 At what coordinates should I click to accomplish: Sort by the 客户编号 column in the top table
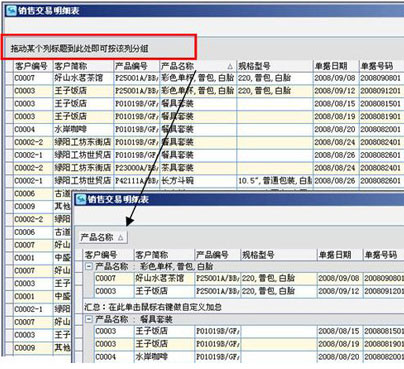(33, 66)
